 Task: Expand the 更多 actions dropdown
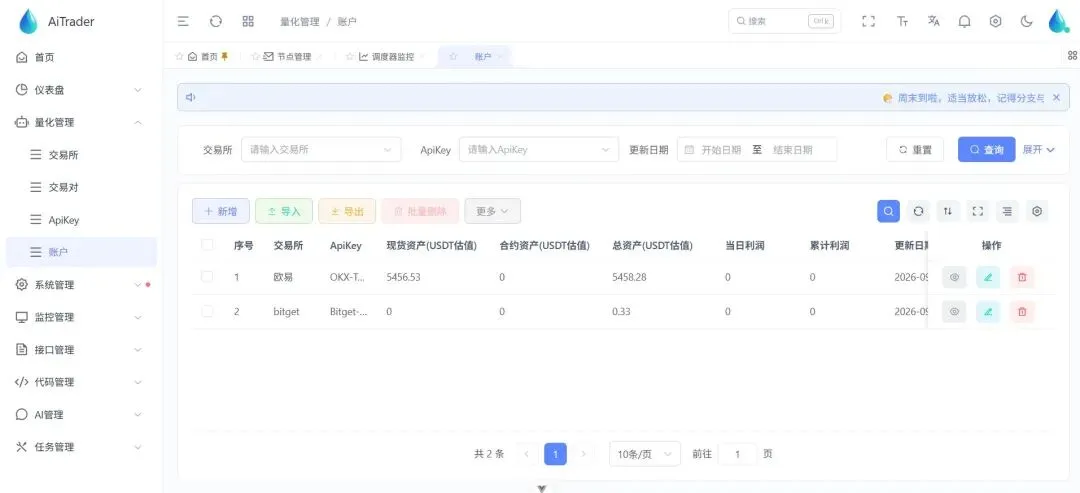(492, 211)
